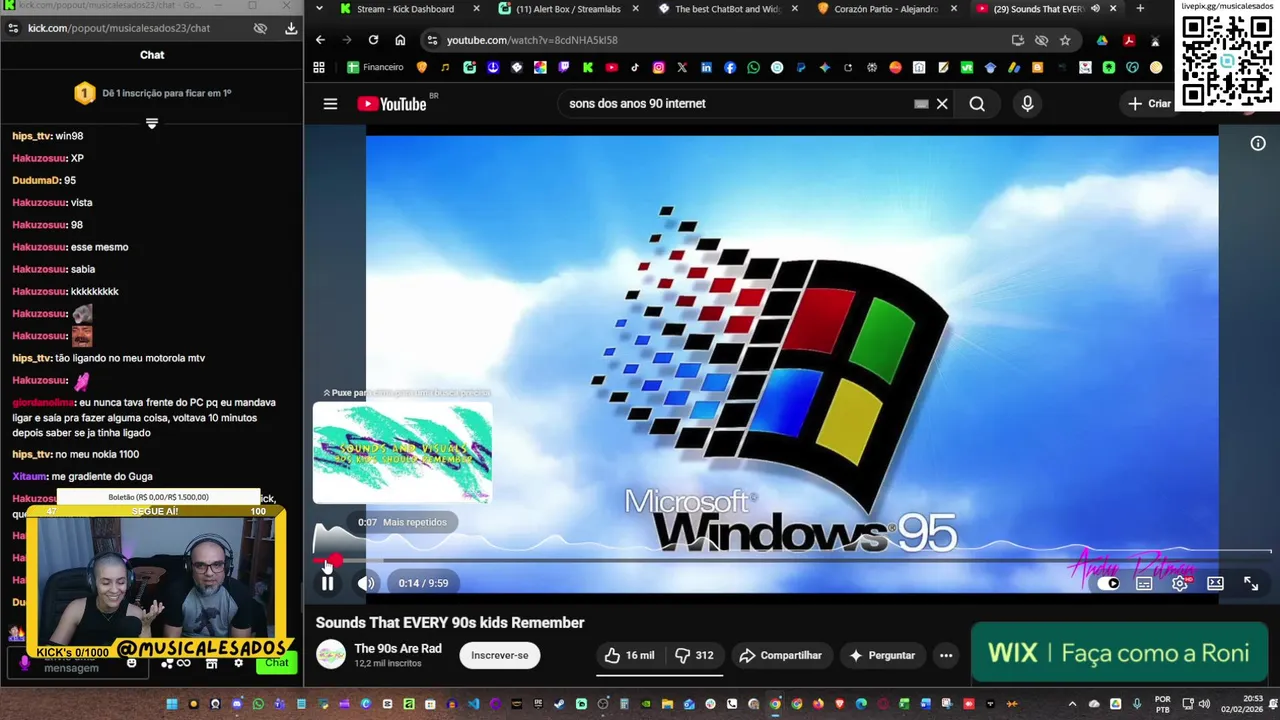The height and width of the screenshot is (720, 1280).
Task: Click the Wix advertisement banner
Action: point(1118,653)
